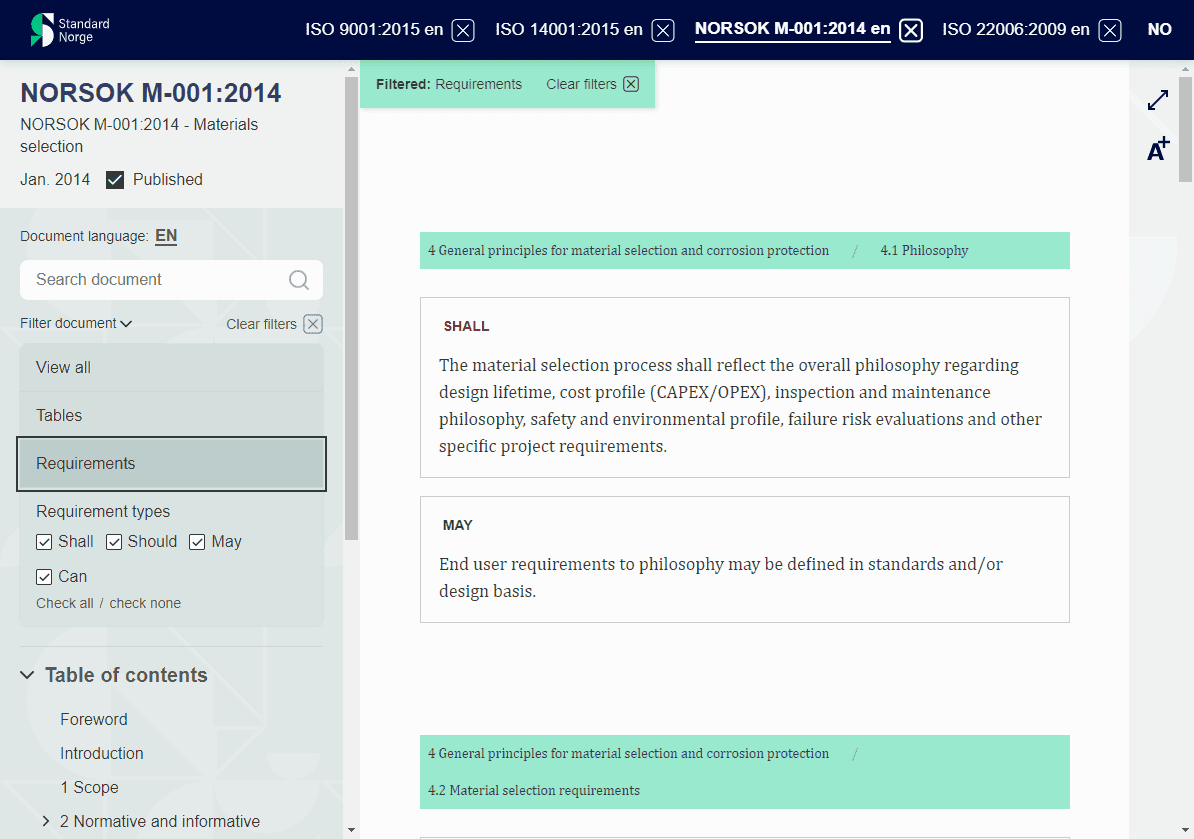Close the ISO 14001:2015 en tab
Screen dimensions: 1194x839
(663, 30)
